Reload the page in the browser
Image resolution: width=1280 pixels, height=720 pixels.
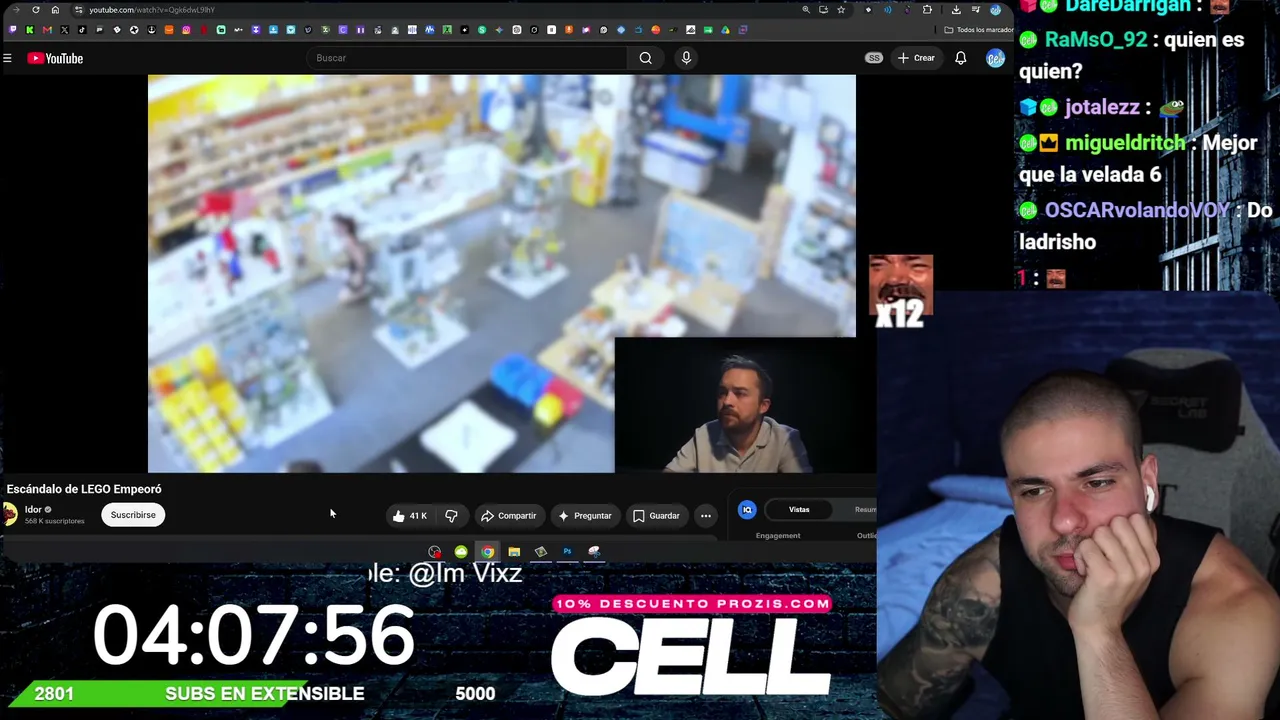click(x=36, y=10)
